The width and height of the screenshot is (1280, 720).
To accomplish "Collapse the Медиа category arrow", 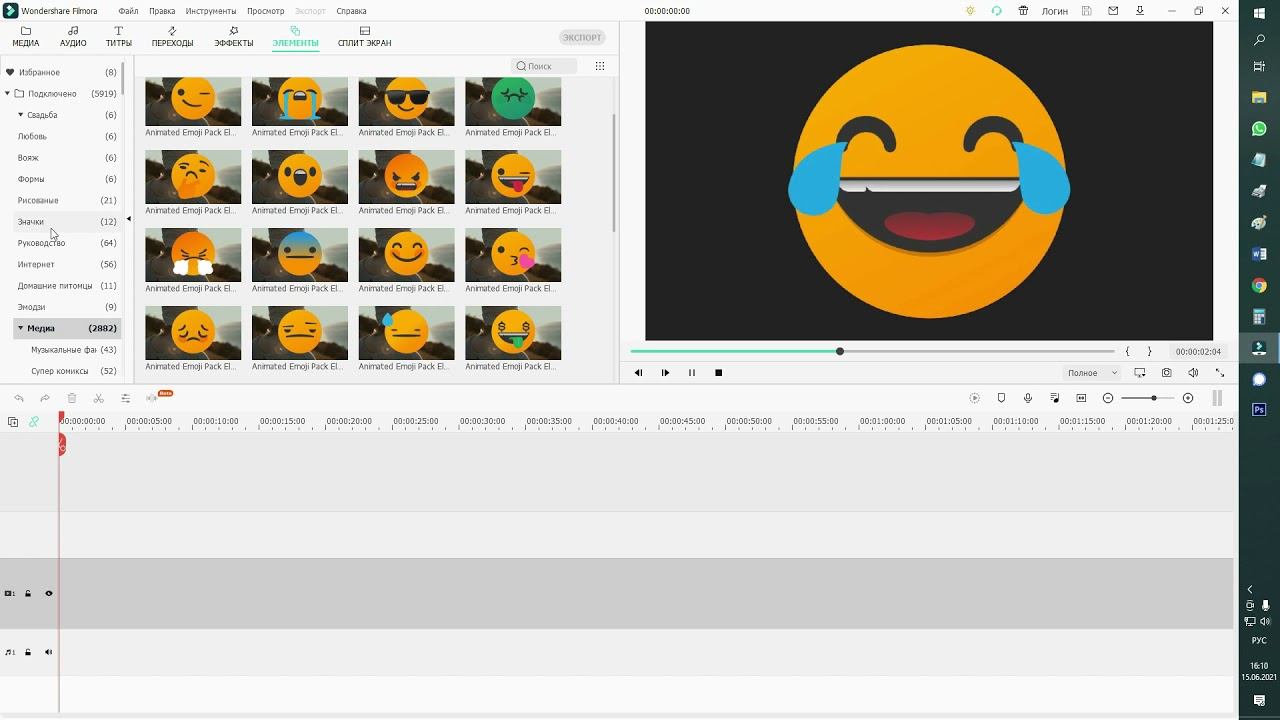I will coord(20,328).
